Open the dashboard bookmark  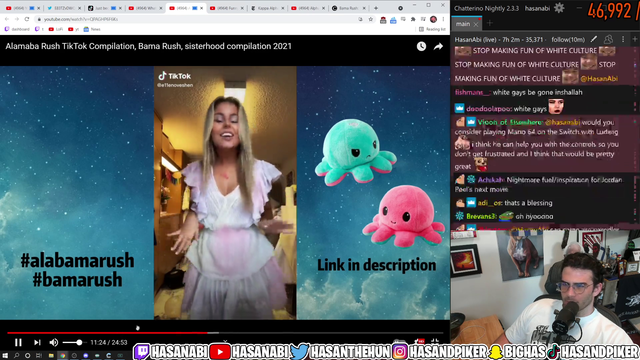[17, 29]
